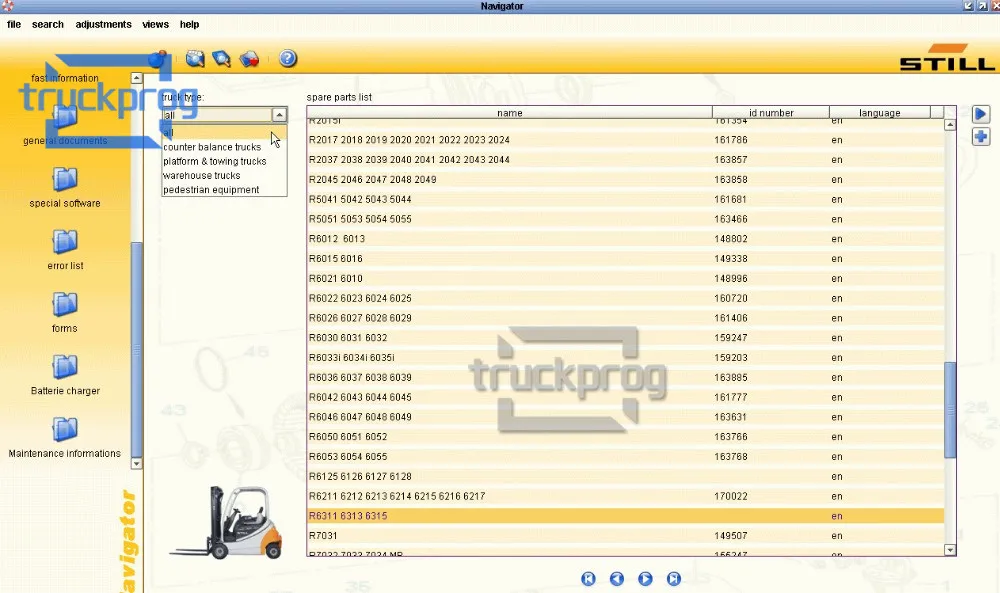Click sidebar scrollbar up arrow
Image resolution: width=1000 pixels, height=593 pixels.
coord(136,78)
